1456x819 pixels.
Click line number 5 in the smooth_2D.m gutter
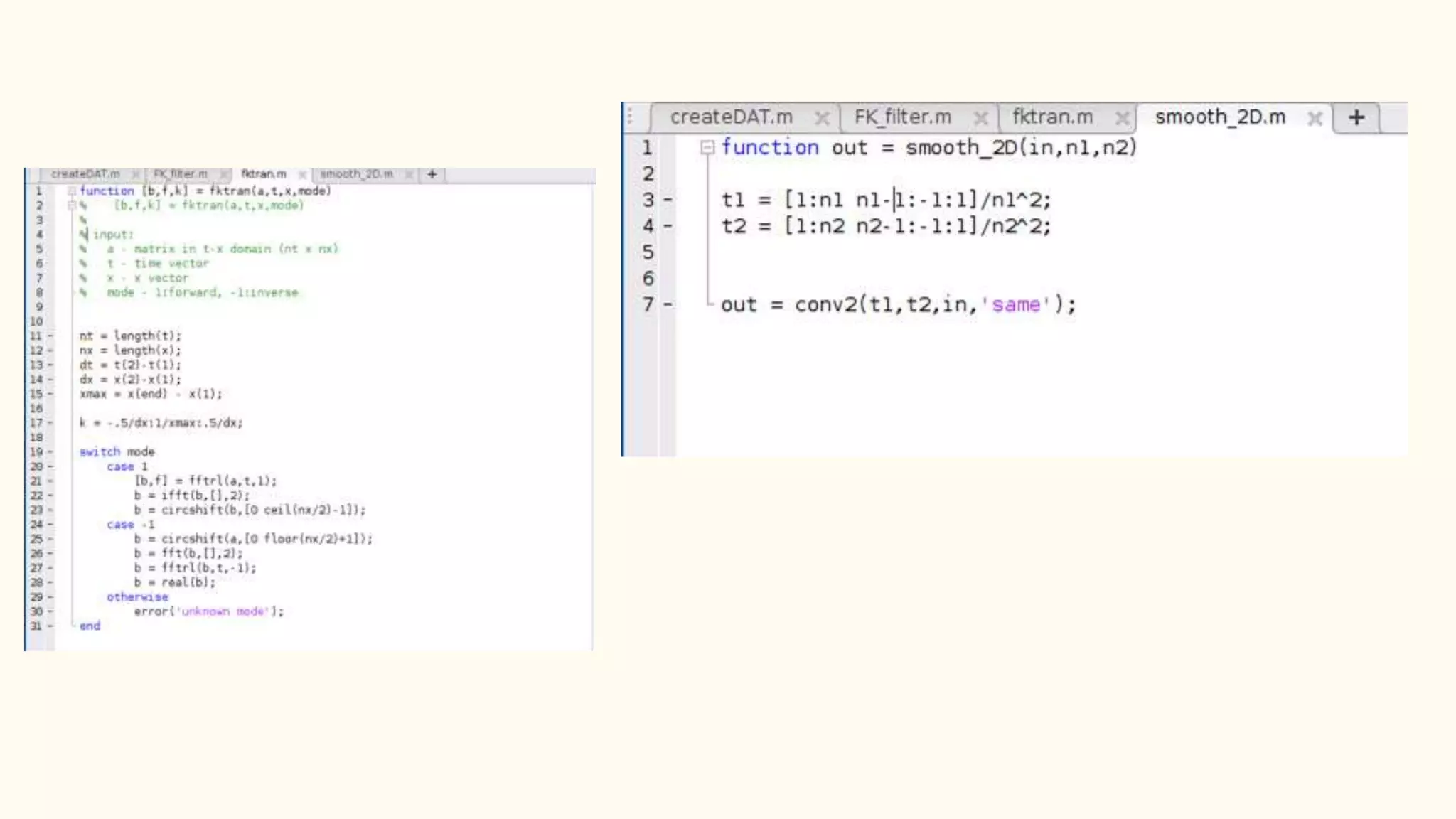[648, 252]
